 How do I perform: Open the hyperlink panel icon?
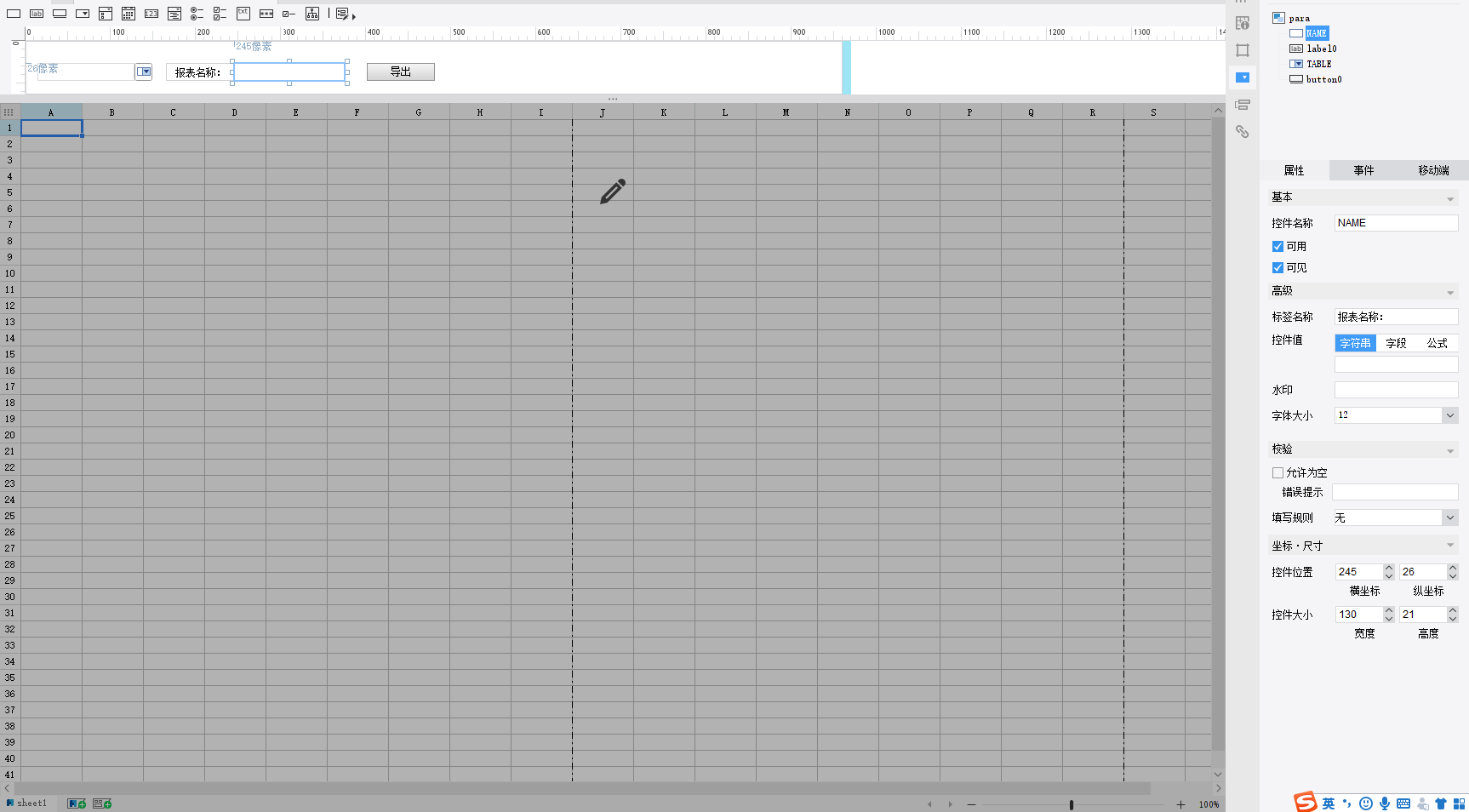pos(1243,132)
